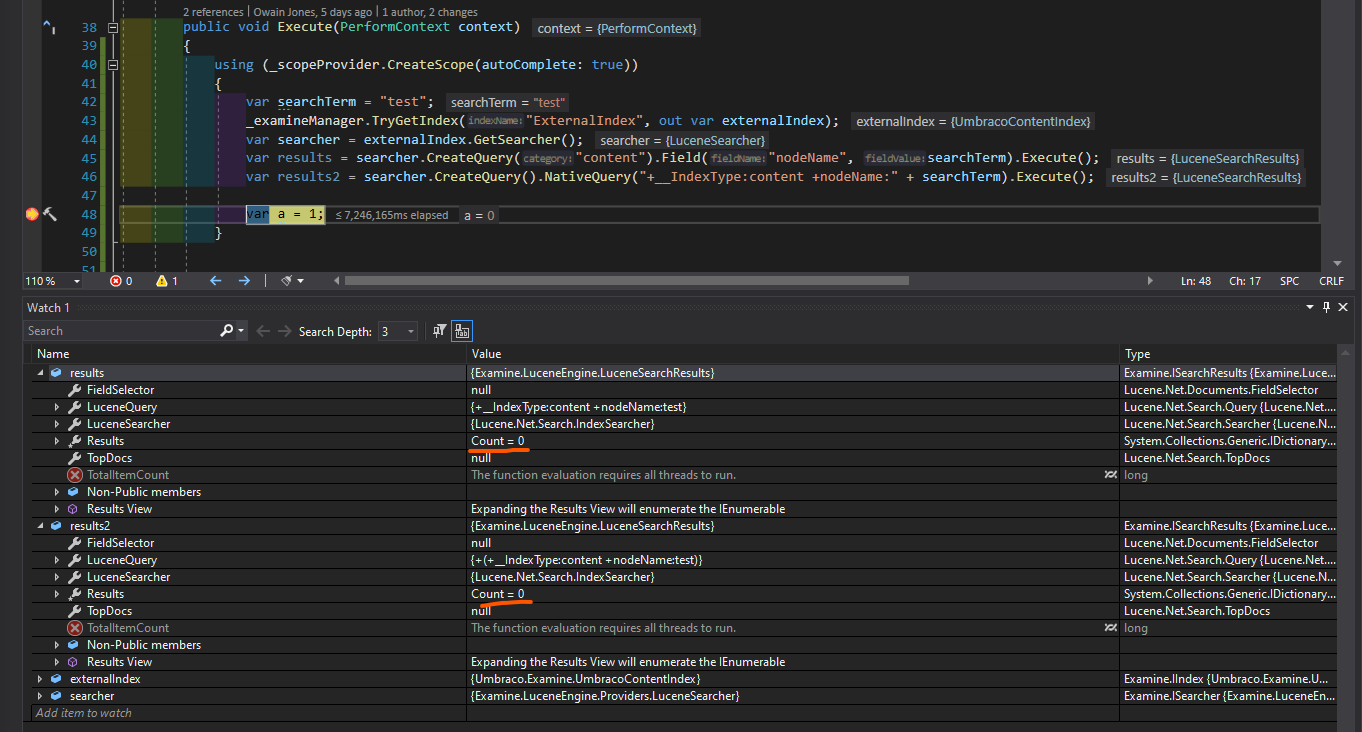Click the Ch: 17 status indicator
The height and width of the screenshot is (732, 1362).
coord(1244,281)
